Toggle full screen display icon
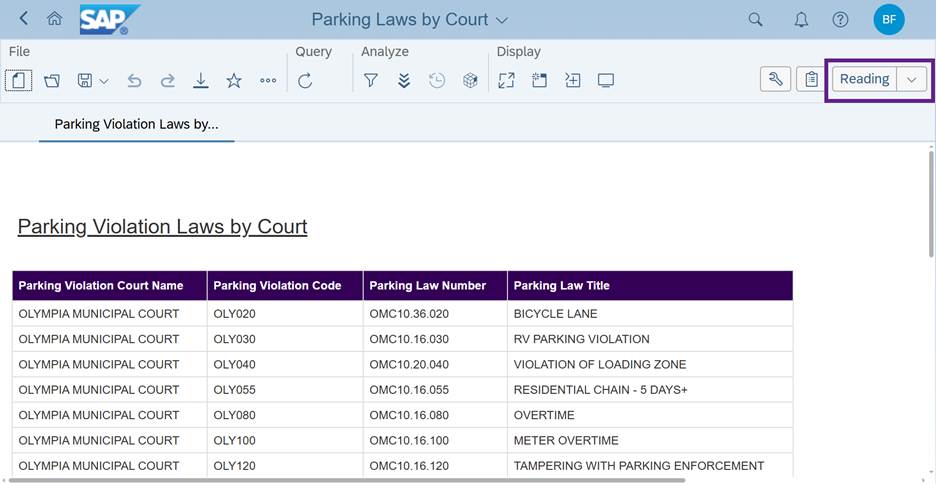 [506, 80]
